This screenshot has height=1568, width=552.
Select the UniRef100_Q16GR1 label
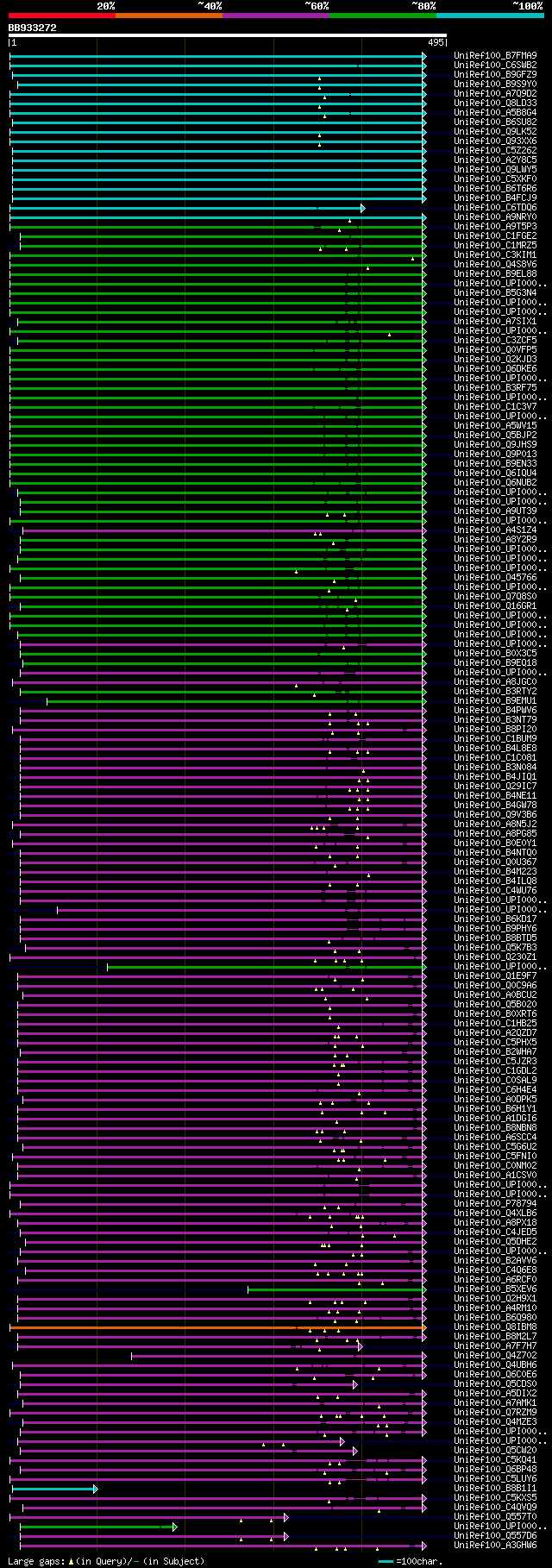click(495, 605)
